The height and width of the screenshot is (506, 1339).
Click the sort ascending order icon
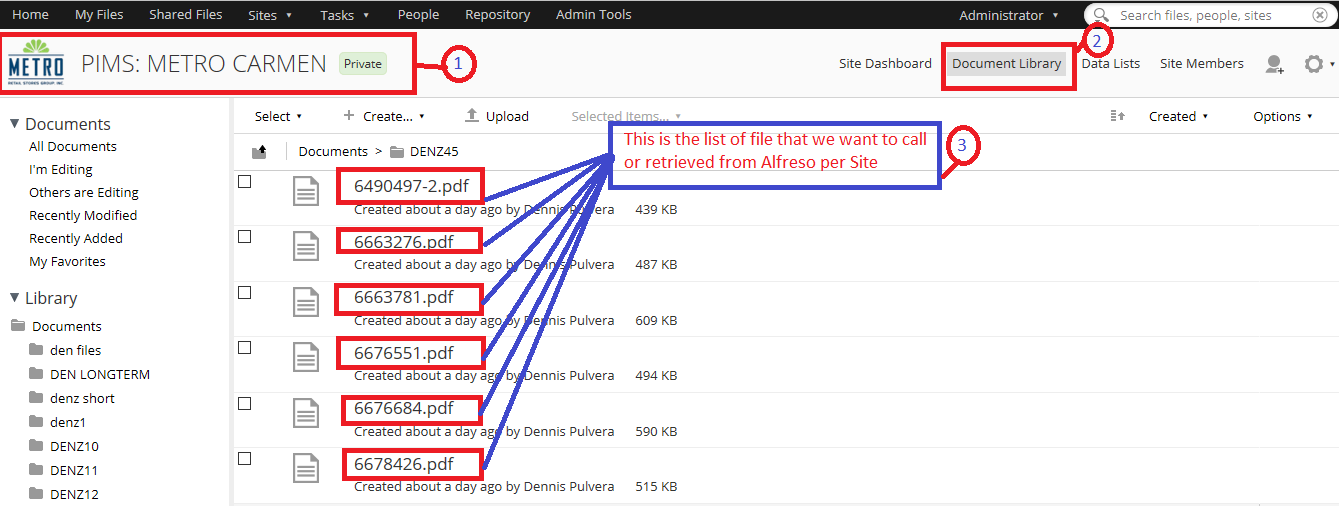1118,116
